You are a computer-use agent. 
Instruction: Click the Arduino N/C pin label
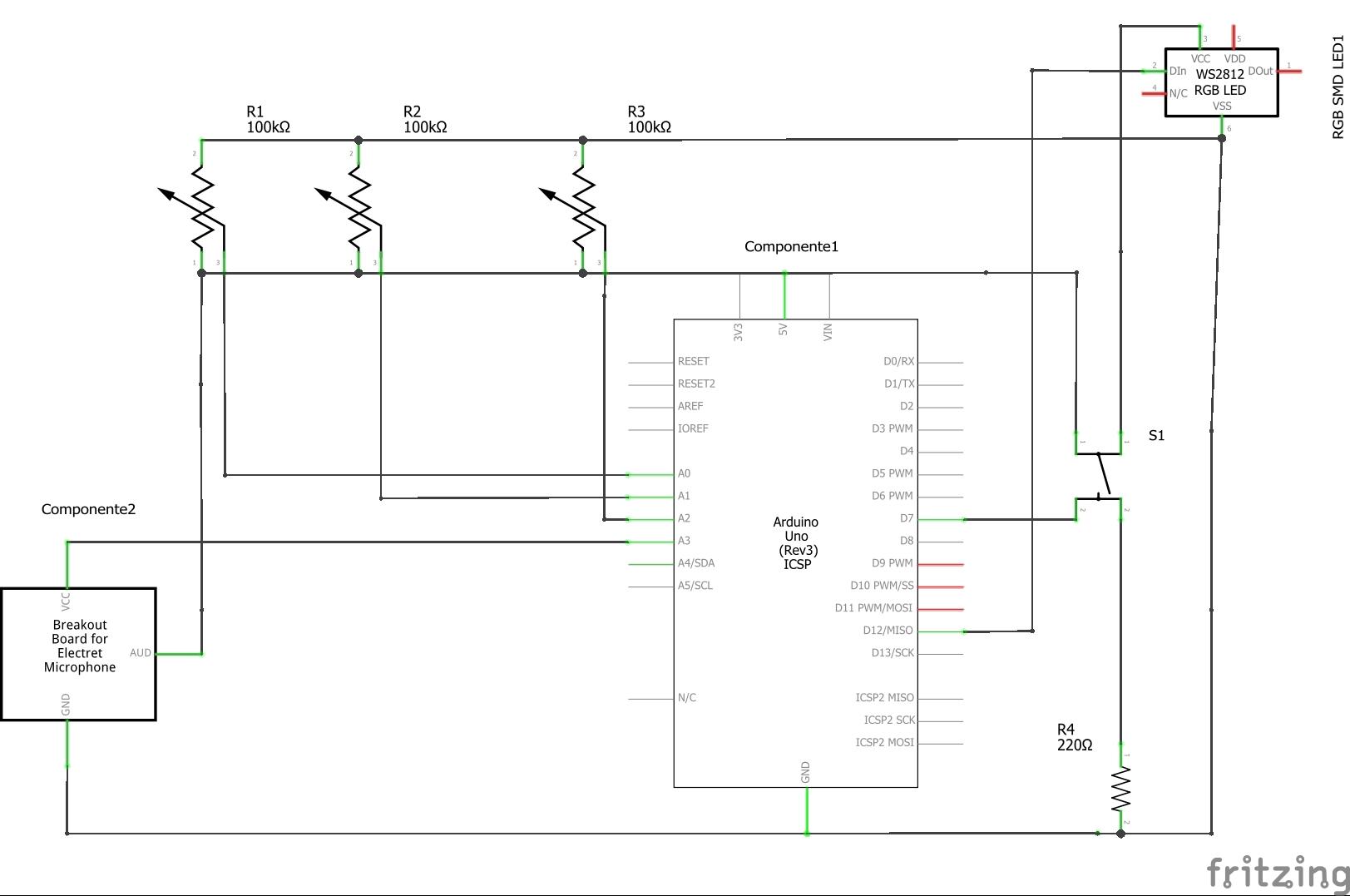[x=687, y=698]
